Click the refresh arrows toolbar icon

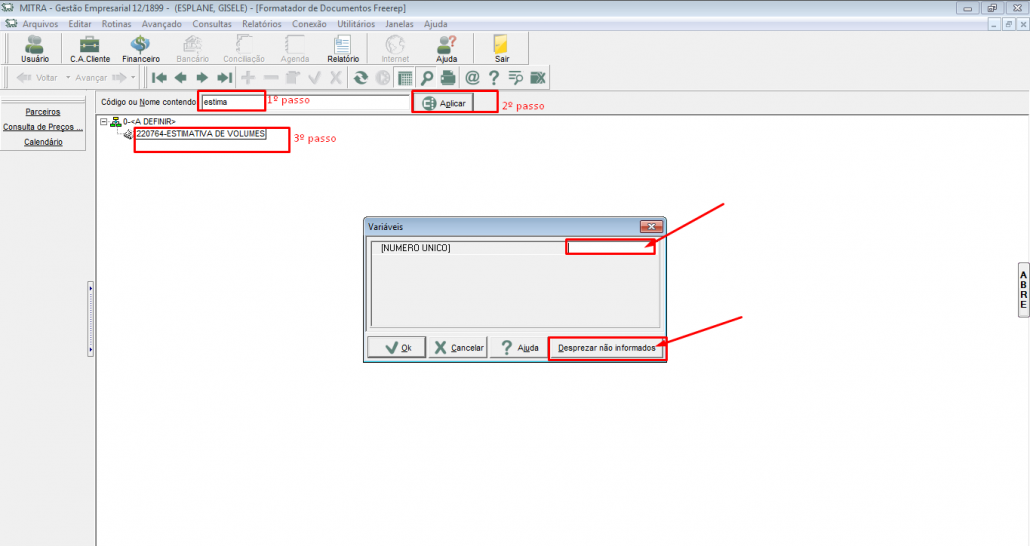click(360, 77)
